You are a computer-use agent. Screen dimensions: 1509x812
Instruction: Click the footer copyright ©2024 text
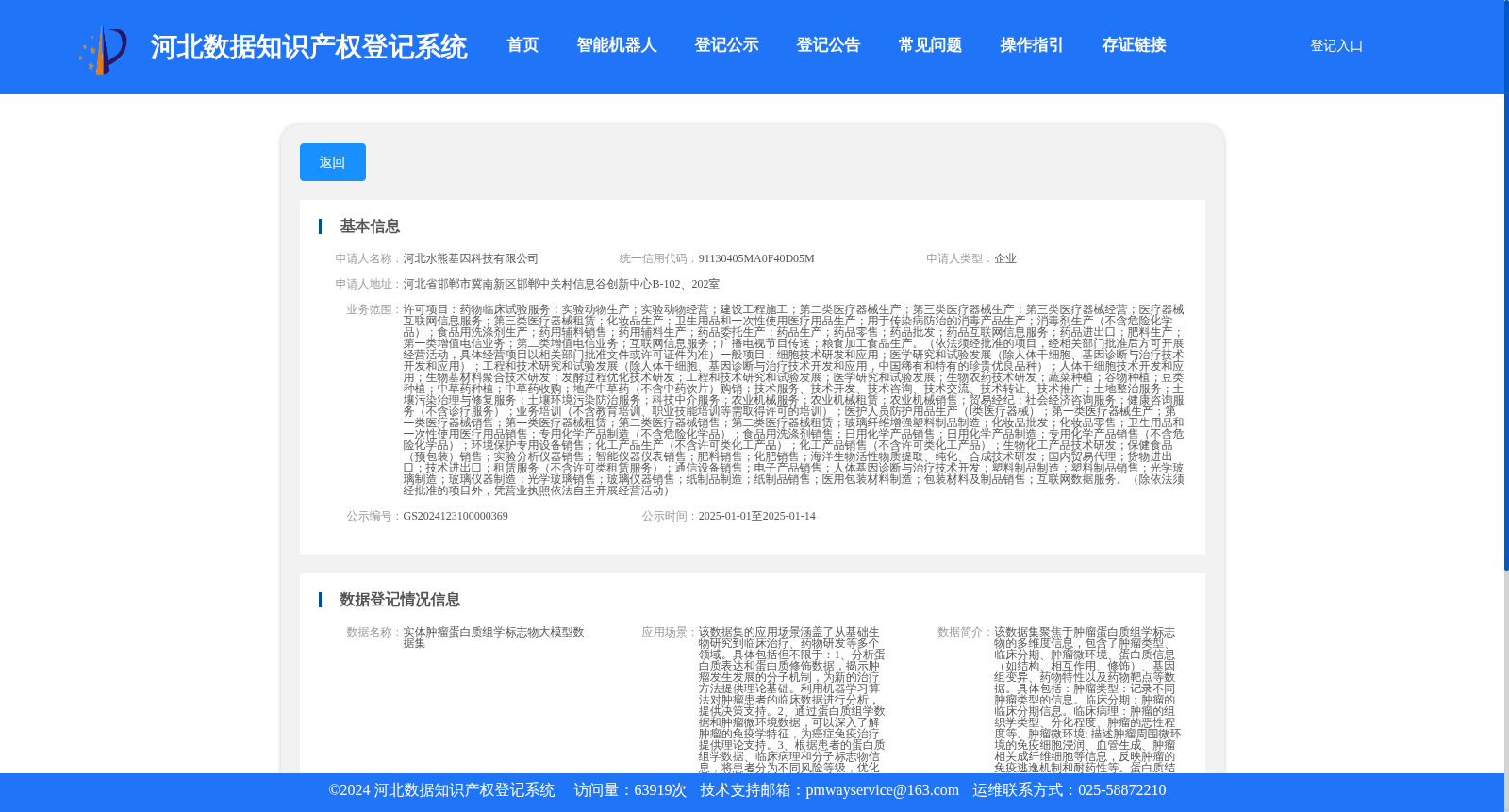(441, 790)
